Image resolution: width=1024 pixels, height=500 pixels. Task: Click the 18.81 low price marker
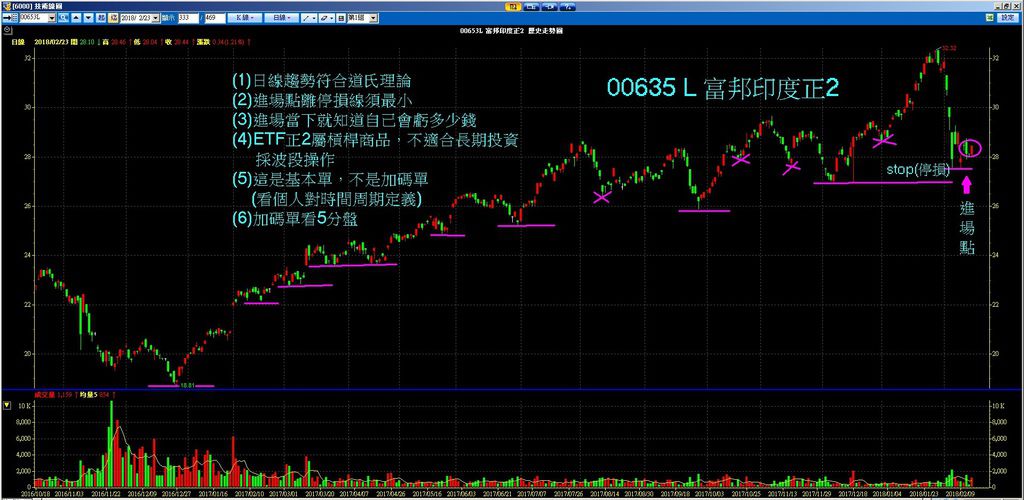click(187, 385)
